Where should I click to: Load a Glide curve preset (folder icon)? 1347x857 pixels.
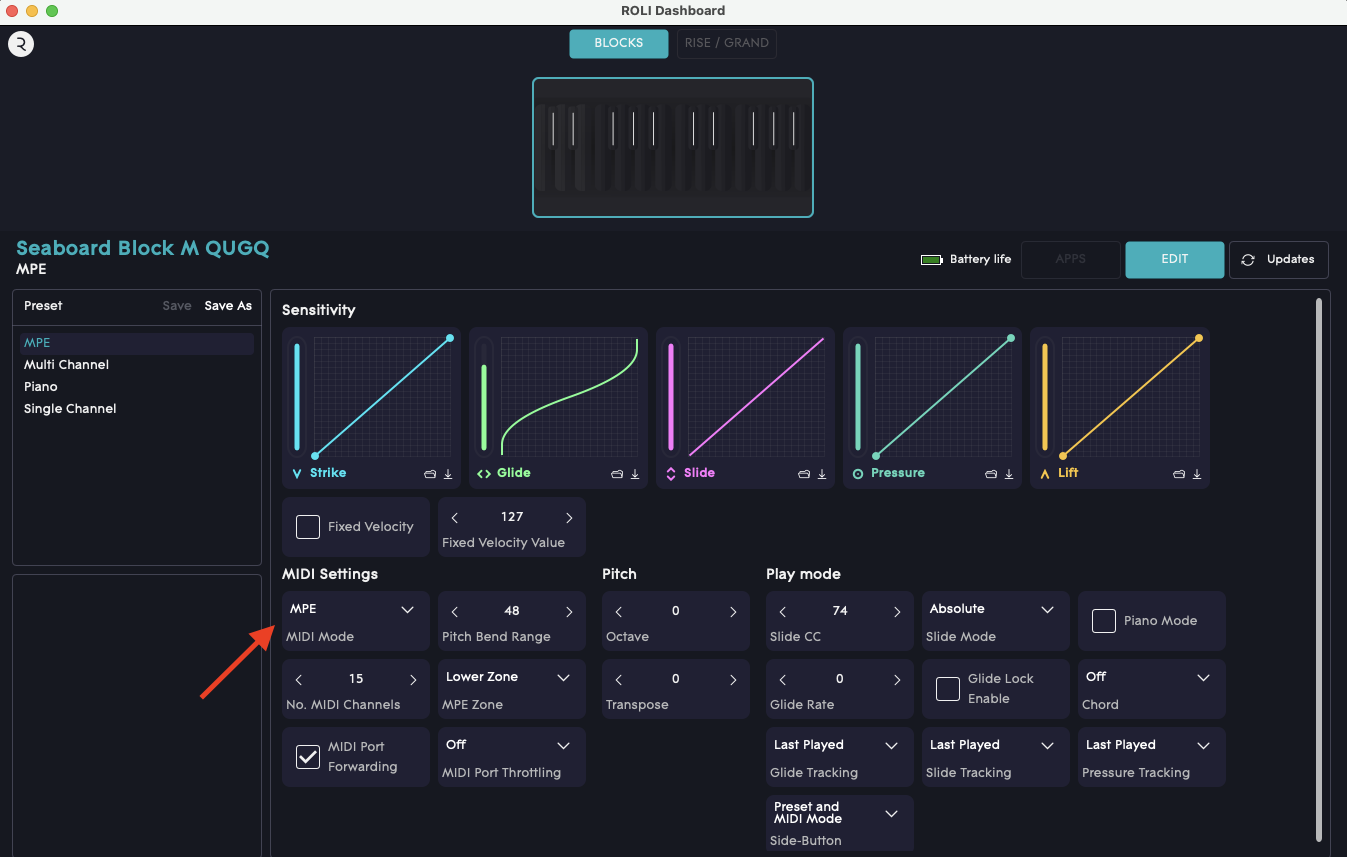pyautogui.click(x=618, y=474)
